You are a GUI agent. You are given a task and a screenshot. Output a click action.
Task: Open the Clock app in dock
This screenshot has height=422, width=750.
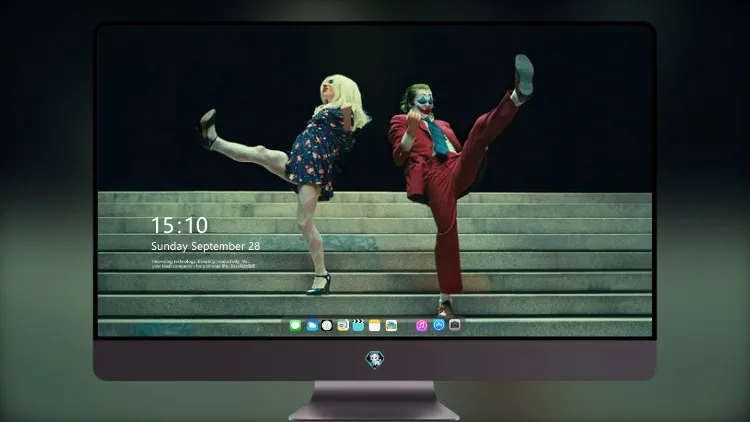click(327, 326)
